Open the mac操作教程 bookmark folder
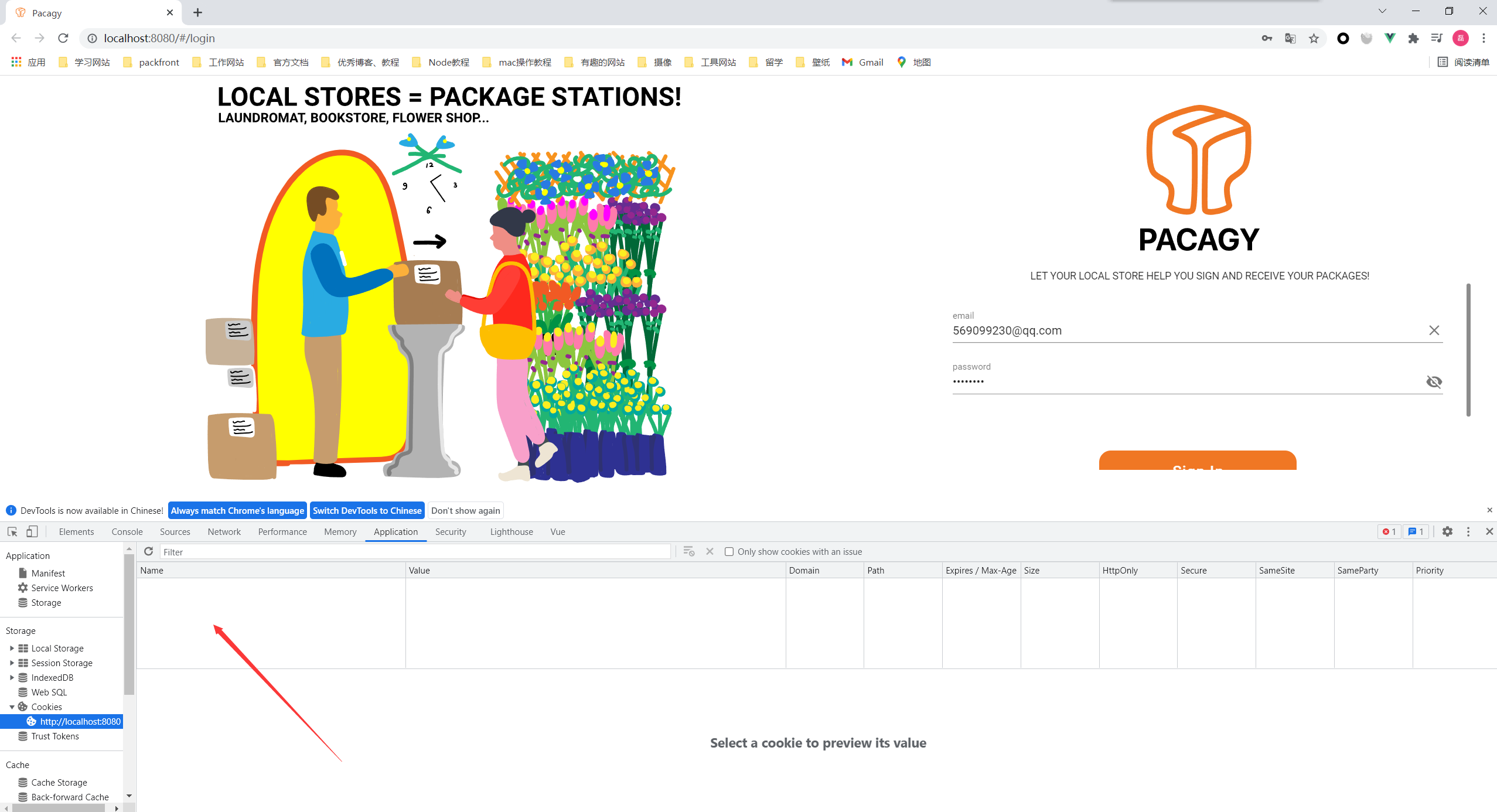Screen dimensions: 1497x812 [x=517, y=62]
